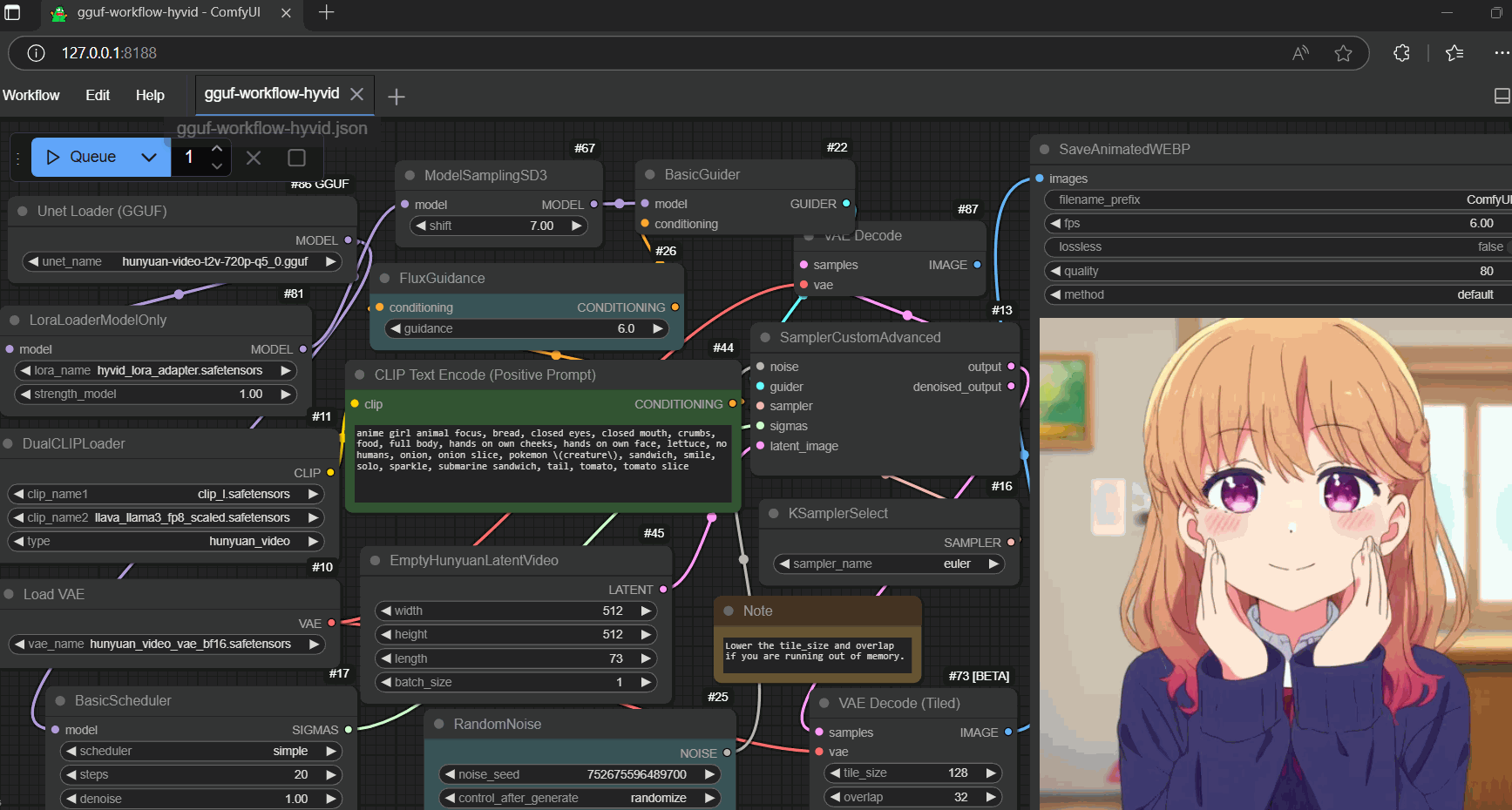Collapse the EmptyHunyuanLatentVideo node

tap(375, 560)
